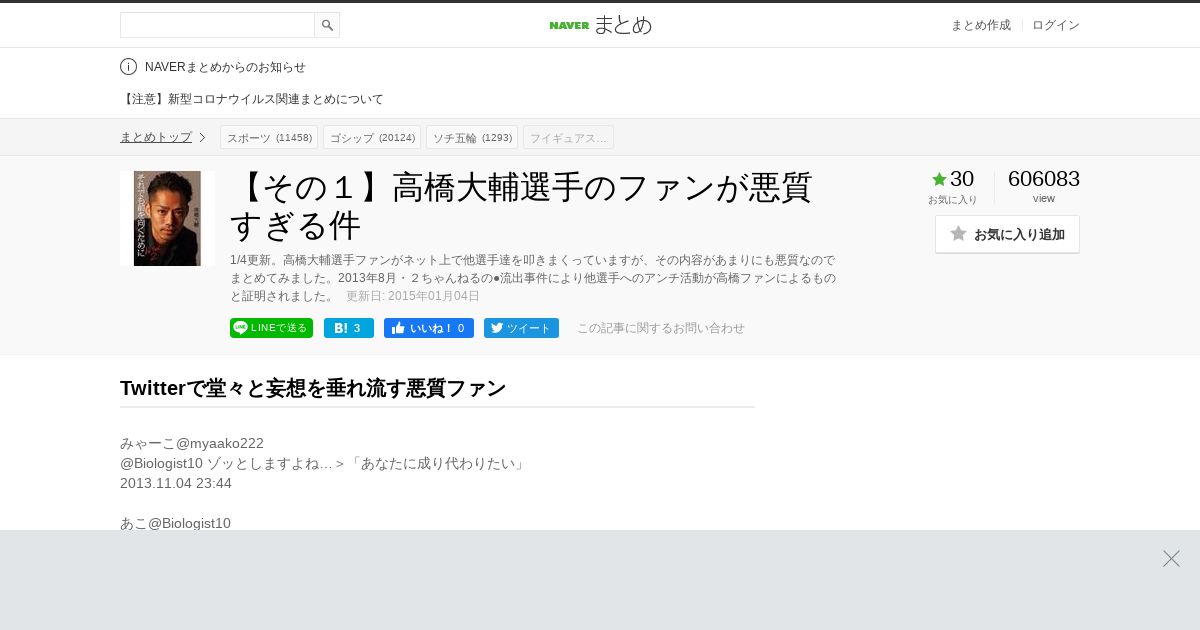Image resolution: width=1200 pixels, height=630 pixels.
Task: Open the book cover thumbnail
Action: (x=167, y=218)
